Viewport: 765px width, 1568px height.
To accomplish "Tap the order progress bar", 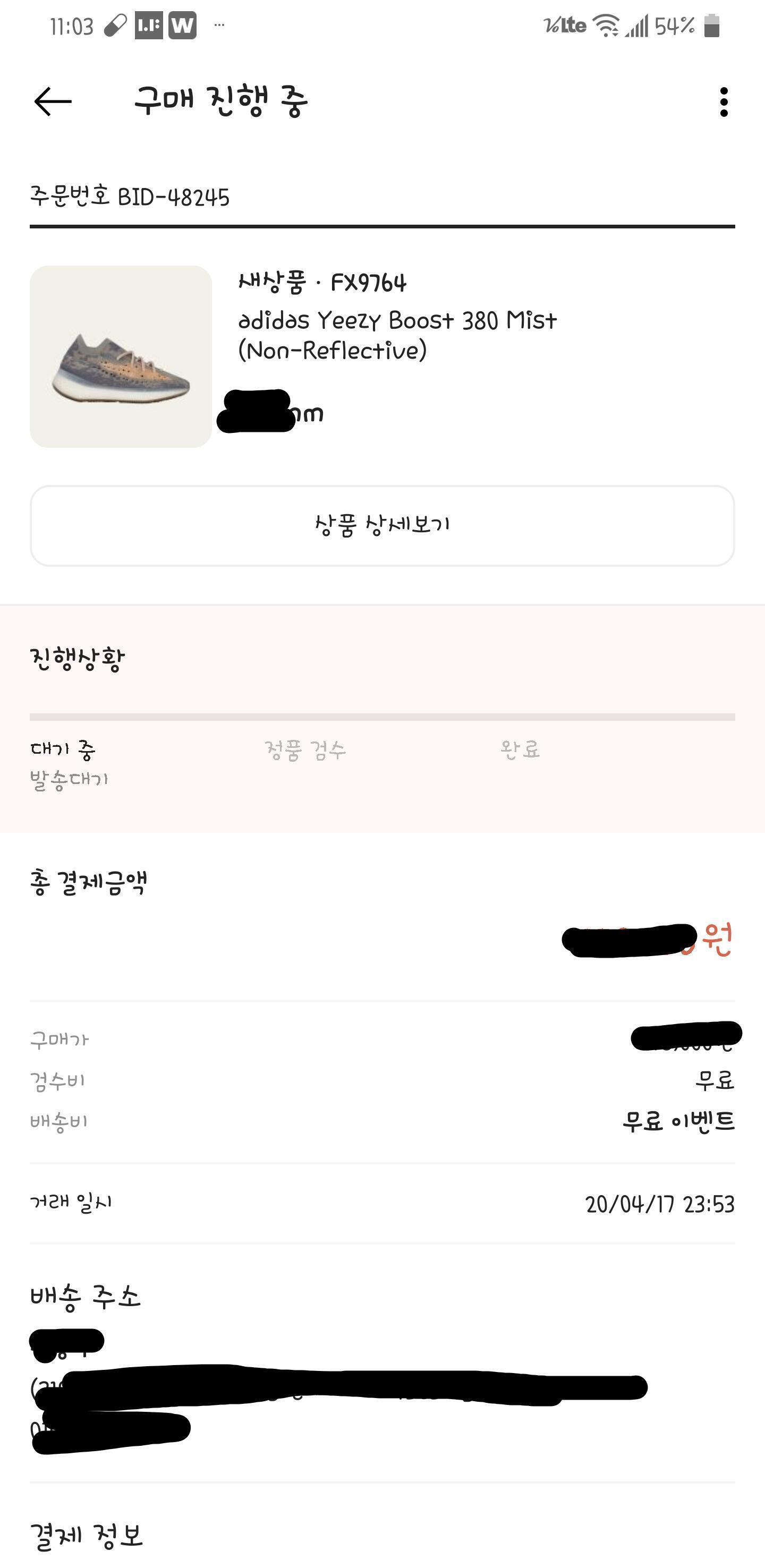I will tap(382, 717).
